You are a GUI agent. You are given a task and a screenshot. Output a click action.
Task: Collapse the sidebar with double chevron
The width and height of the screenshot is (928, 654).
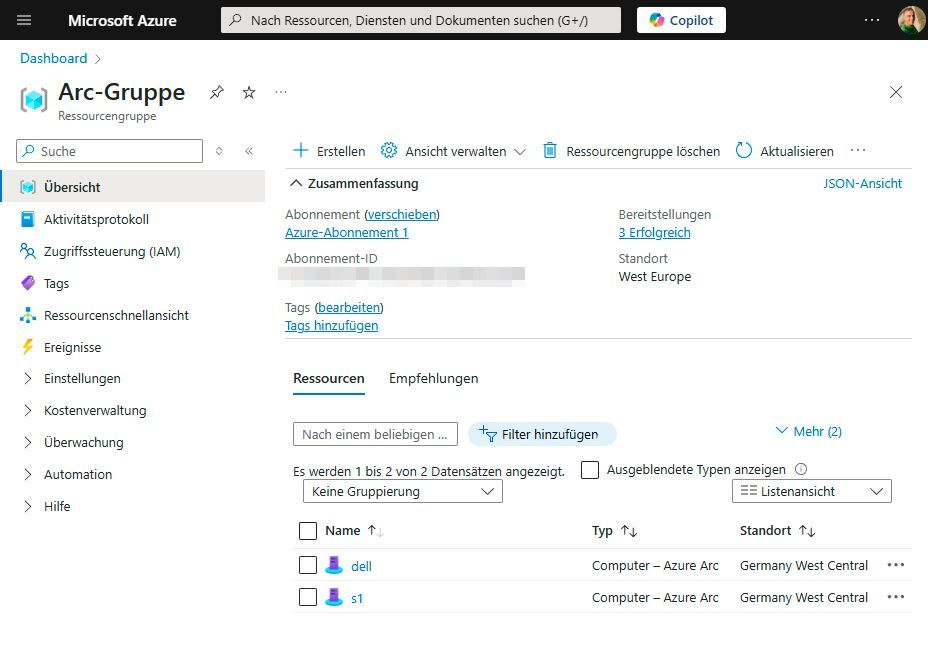click(x=249, y=151)
